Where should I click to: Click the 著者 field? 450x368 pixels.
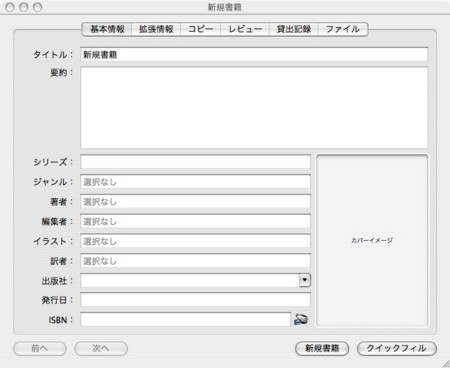195,201
